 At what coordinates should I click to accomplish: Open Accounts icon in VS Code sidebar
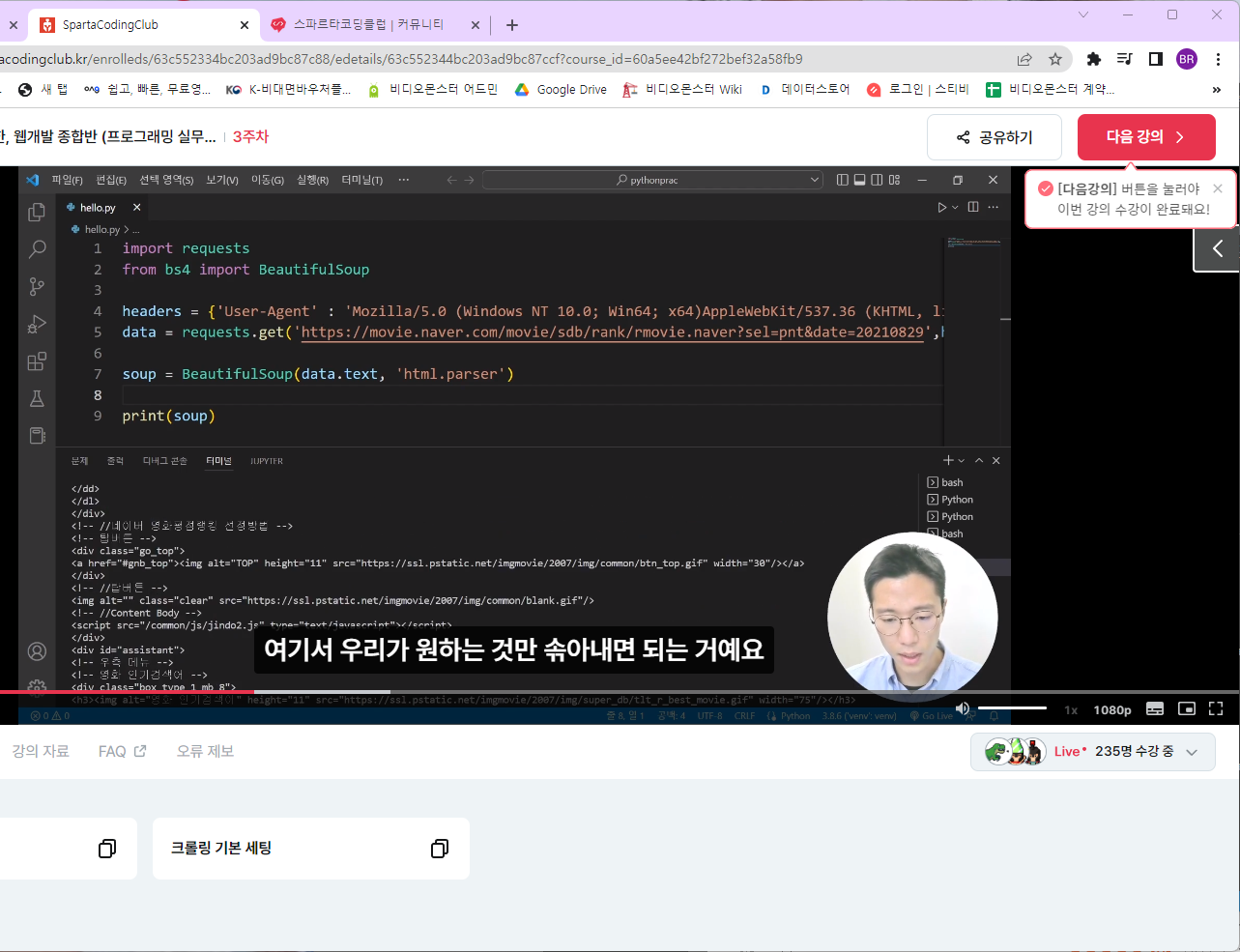click(37, 651)
